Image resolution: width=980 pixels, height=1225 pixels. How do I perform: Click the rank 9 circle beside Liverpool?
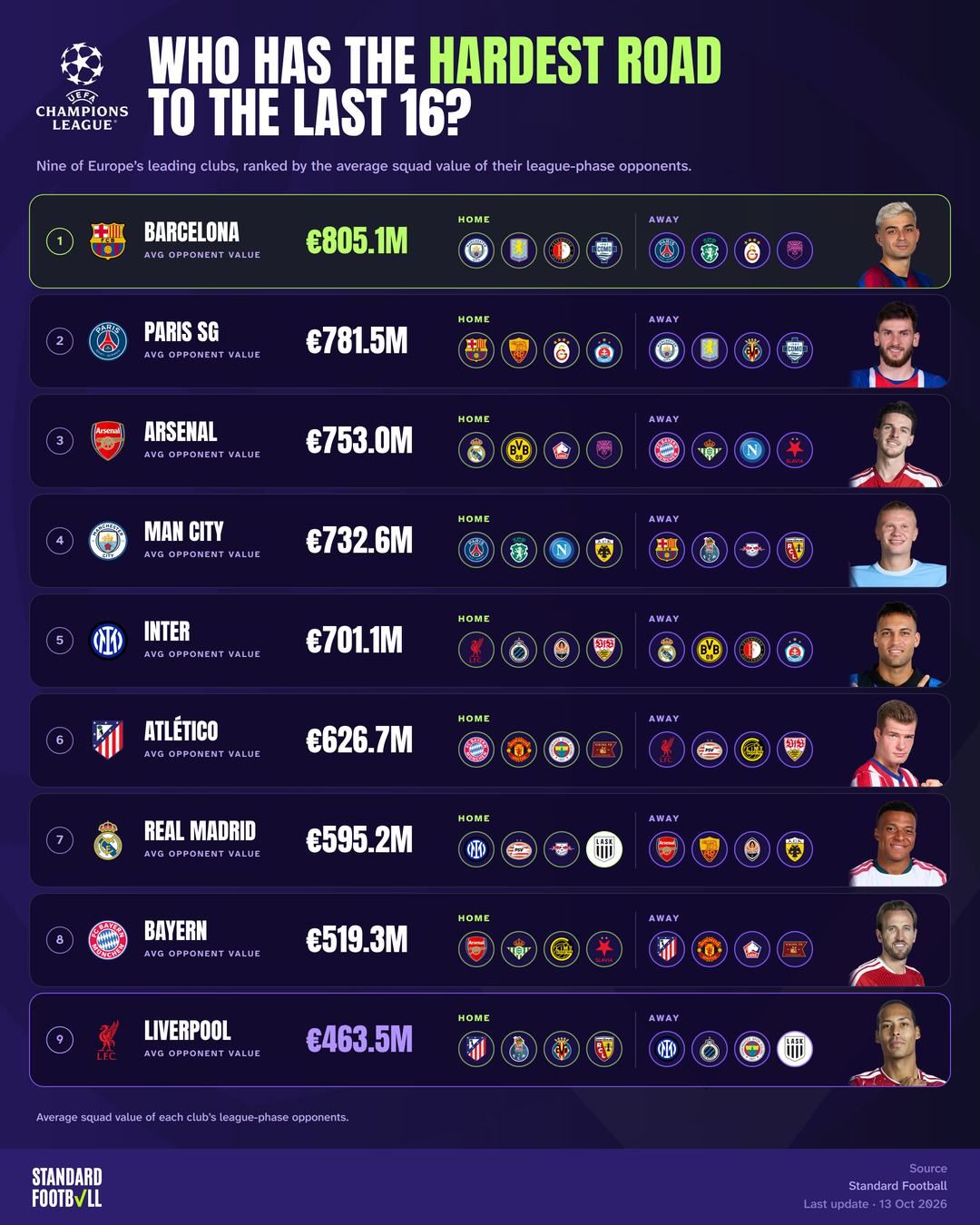(x=60, y=1040)
